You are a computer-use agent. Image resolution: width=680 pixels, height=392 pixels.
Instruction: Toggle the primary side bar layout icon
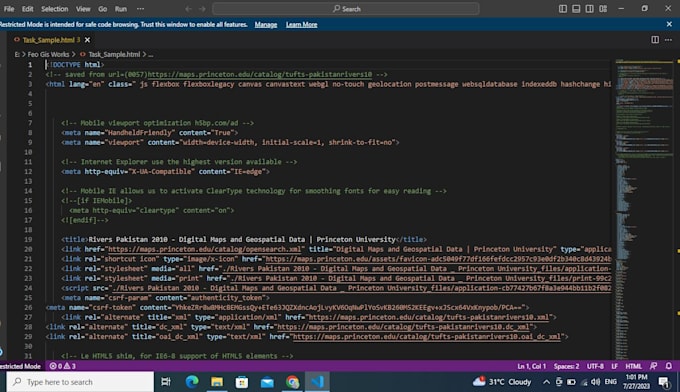[563, 9]
